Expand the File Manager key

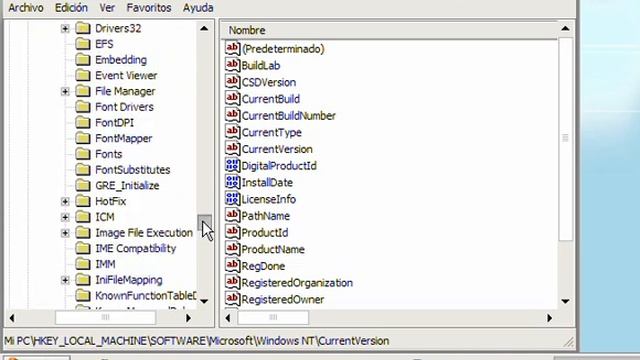tap(65, 91)
